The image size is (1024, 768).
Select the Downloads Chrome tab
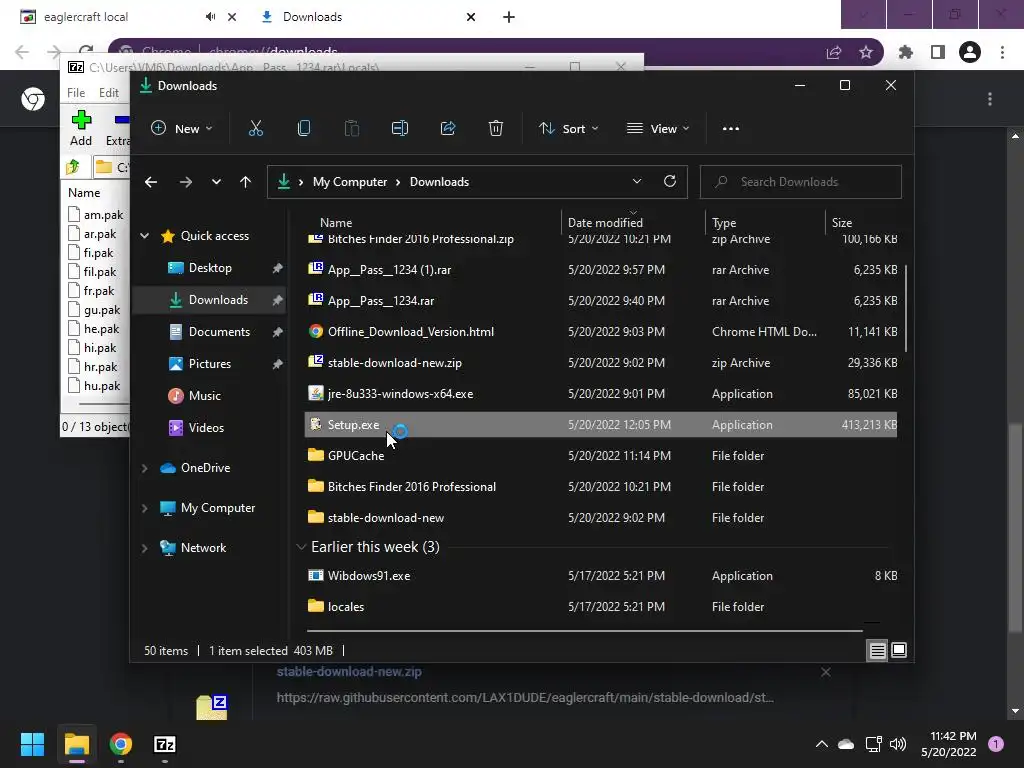(312, 17)
